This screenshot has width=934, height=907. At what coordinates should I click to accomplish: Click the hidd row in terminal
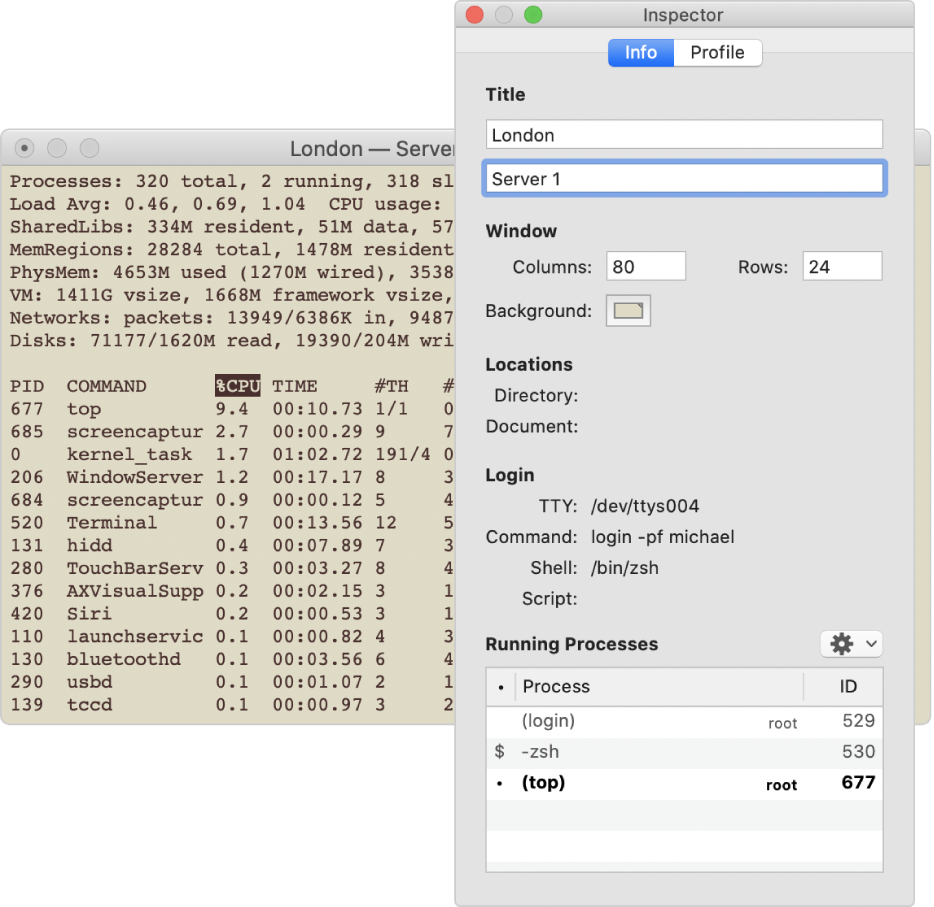point(232,546)
